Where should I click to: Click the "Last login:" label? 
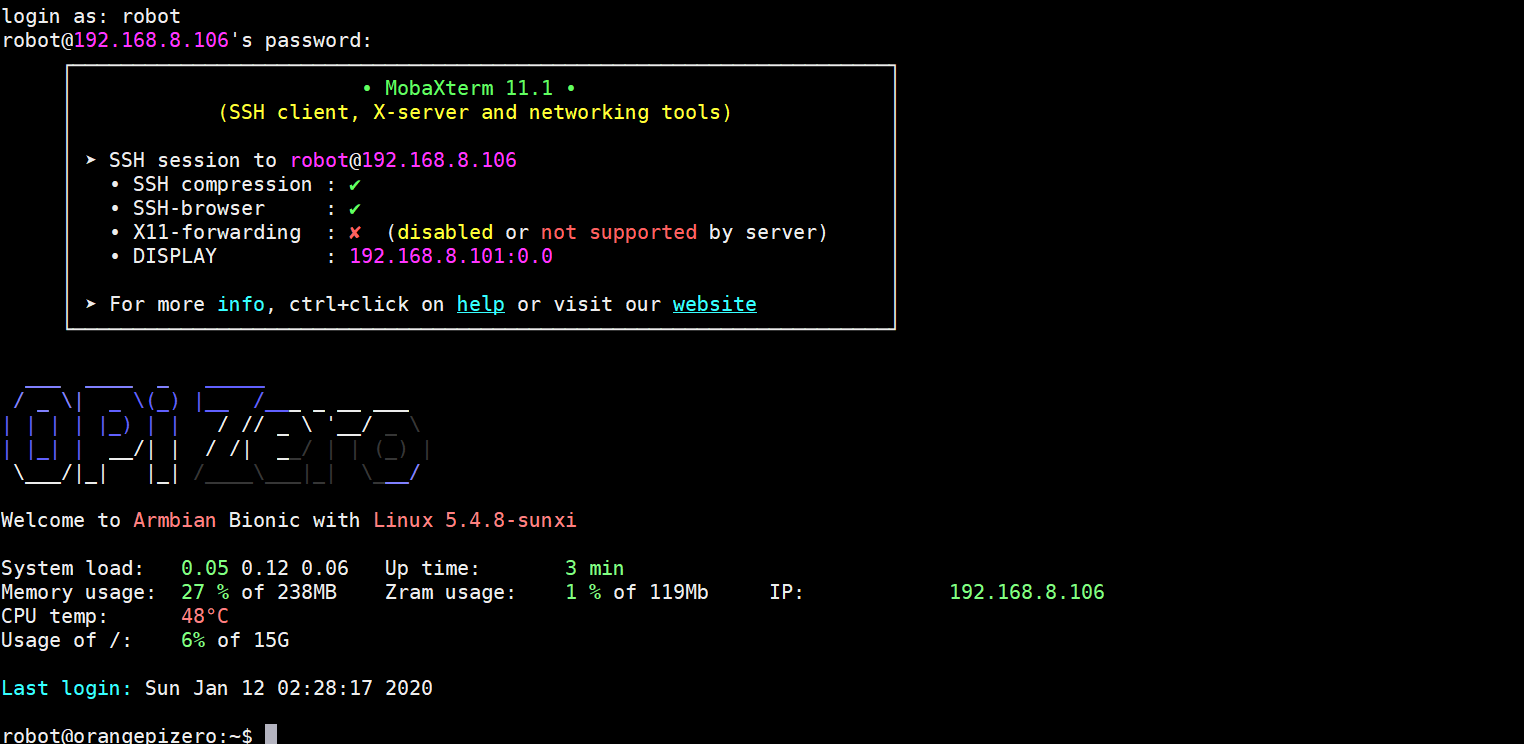[66, 688]
